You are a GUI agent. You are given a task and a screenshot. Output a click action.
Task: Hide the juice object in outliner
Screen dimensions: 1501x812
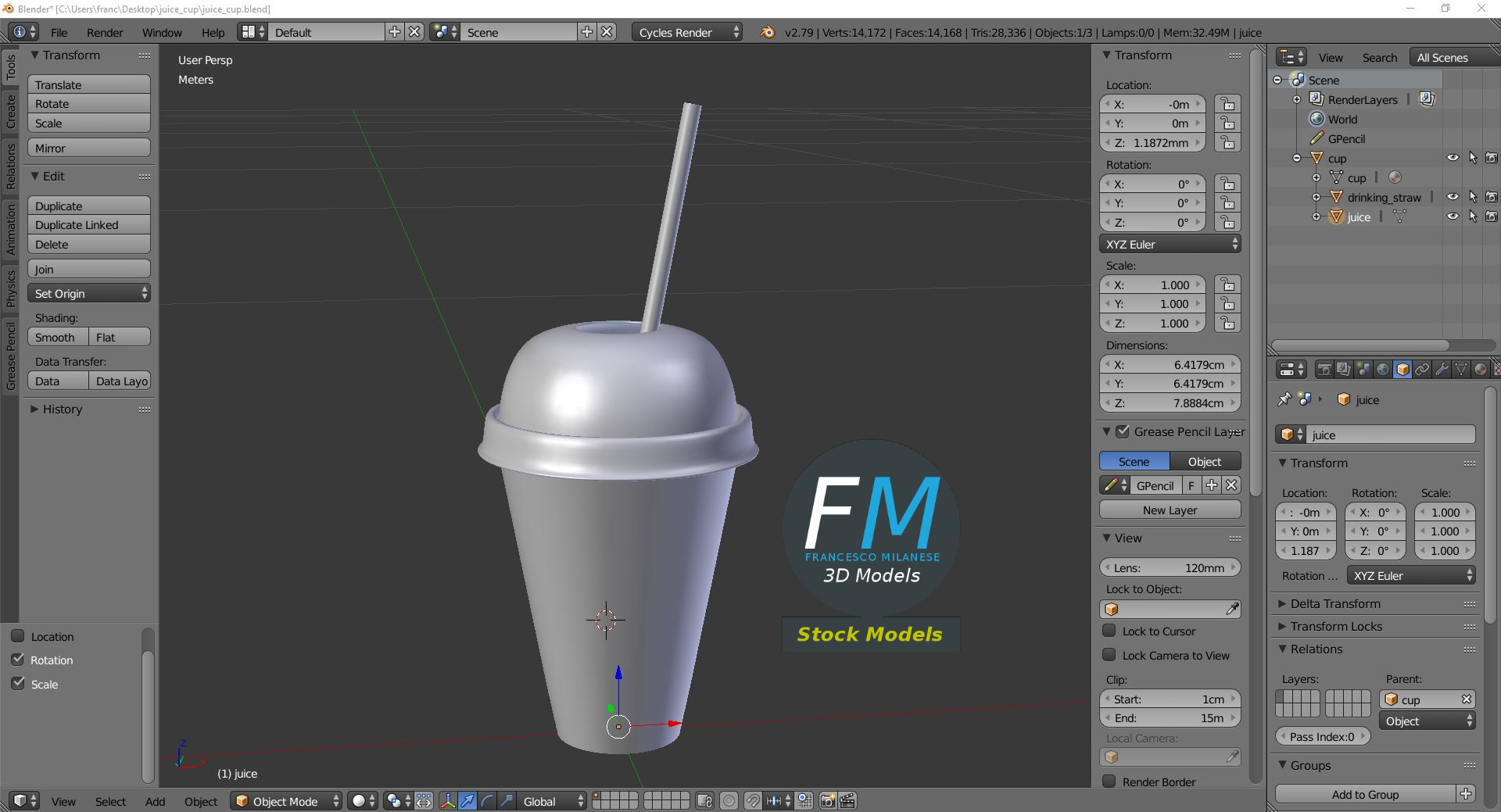(x=1453, y=216)
